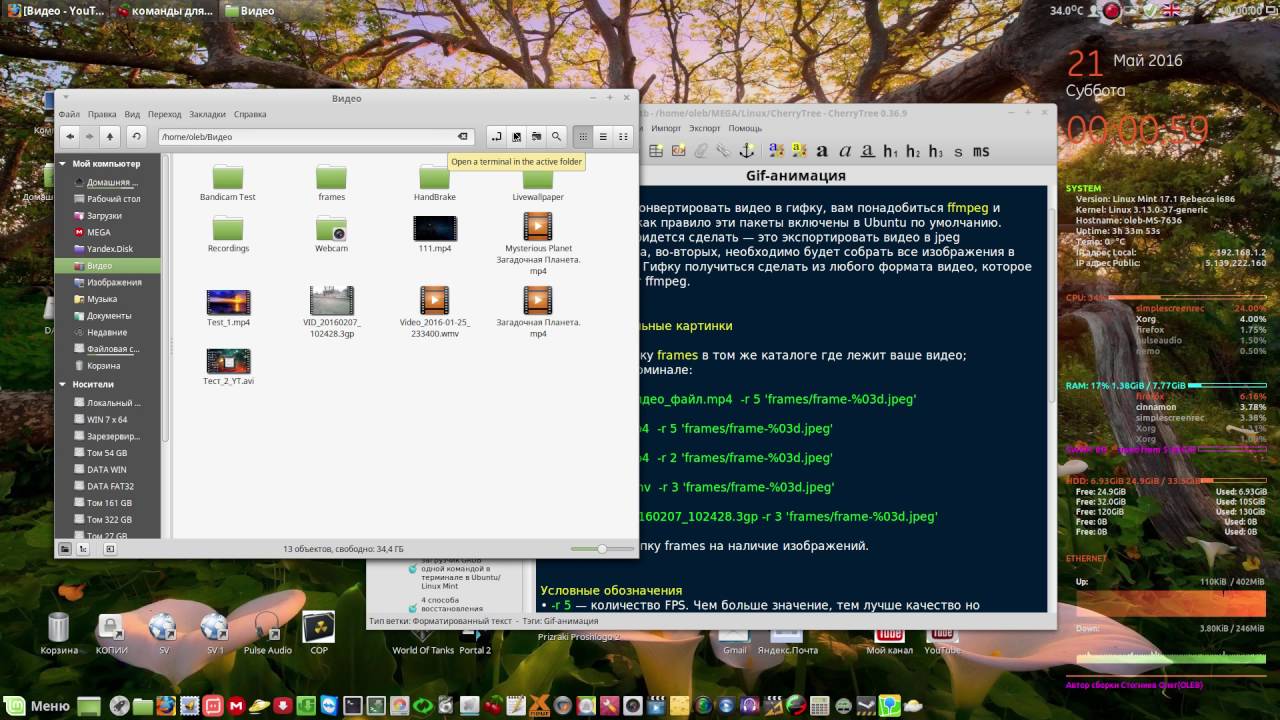The height and width of the screenshot is (720, 1280).
Task: Show tree view in sidebar footer
Action: coord(83,549)
